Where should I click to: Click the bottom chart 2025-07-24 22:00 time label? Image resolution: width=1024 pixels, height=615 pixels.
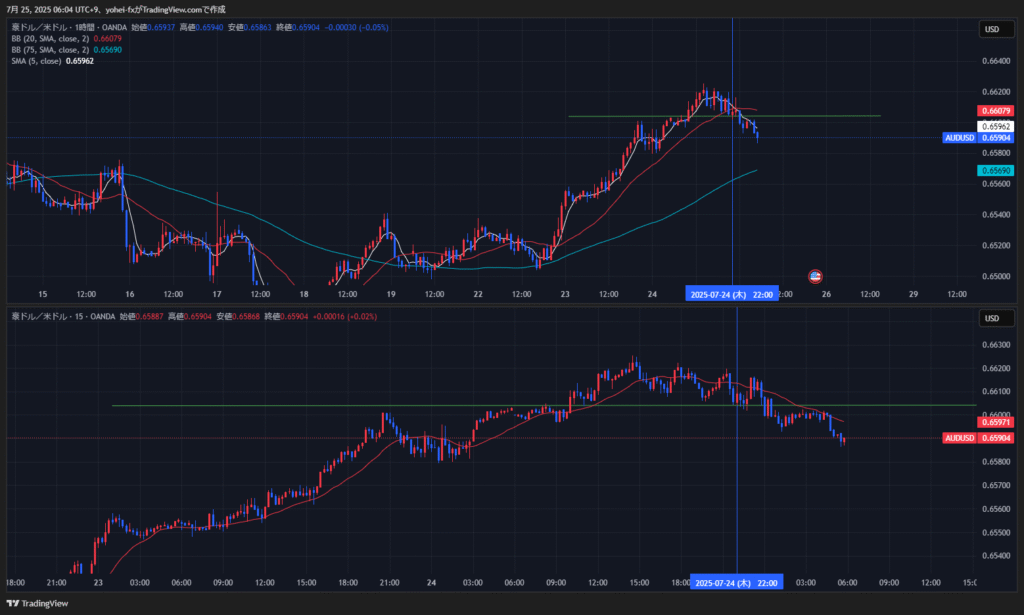coord(736,583)
